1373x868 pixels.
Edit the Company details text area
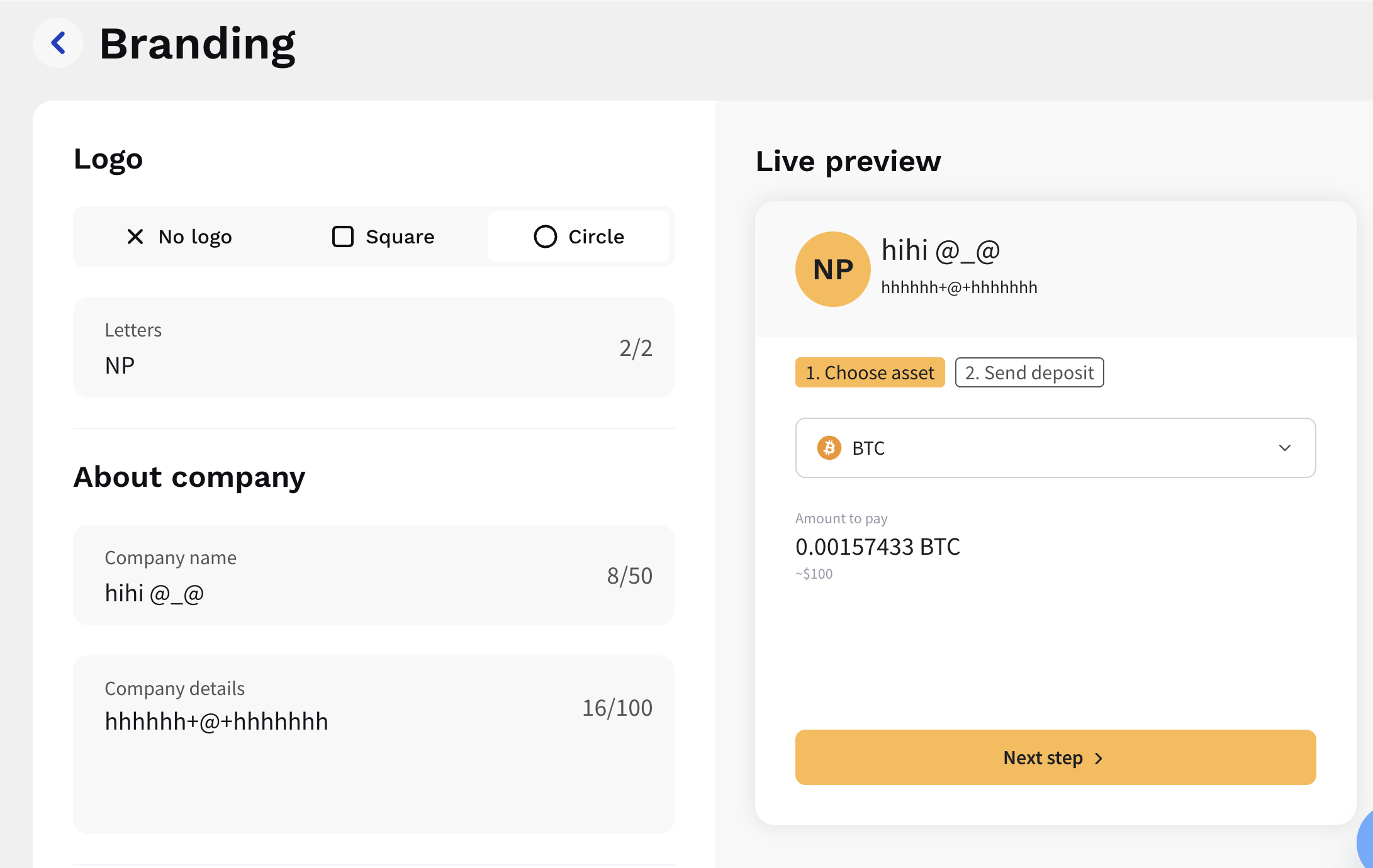point(374,745)
